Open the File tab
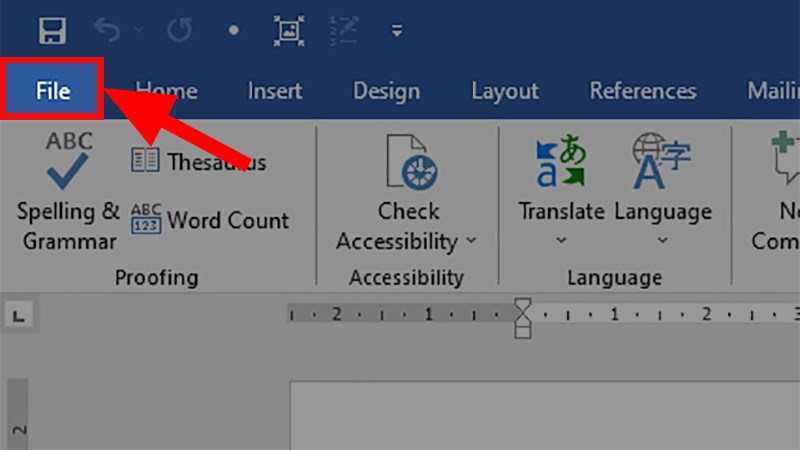This screenshot has width=800, height=450. click(x=53, y=91)
